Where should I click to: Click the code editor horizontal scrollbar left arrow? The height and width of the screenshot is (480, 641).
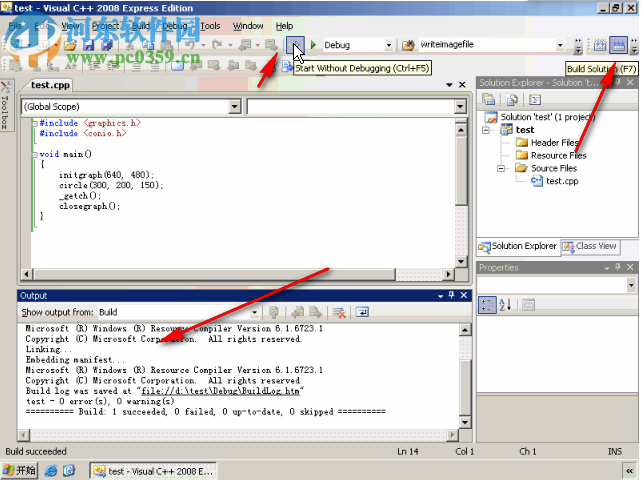[26, 274]
